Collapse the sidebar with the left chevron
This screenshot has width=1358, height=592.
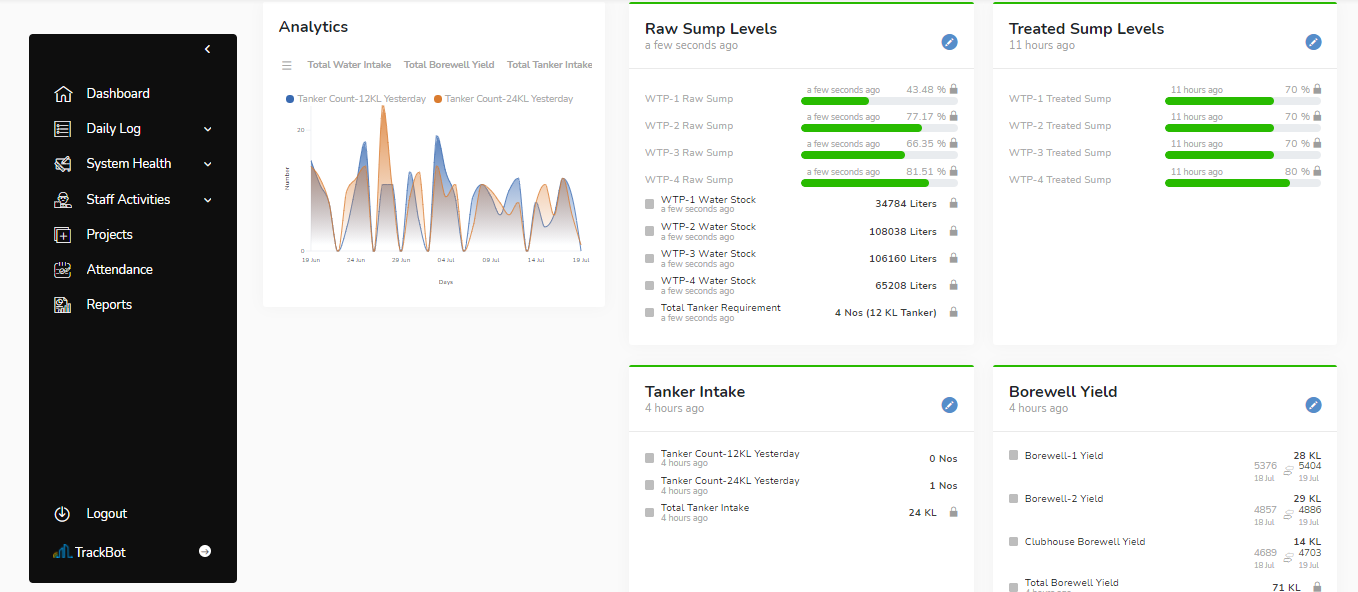[207, 49]
